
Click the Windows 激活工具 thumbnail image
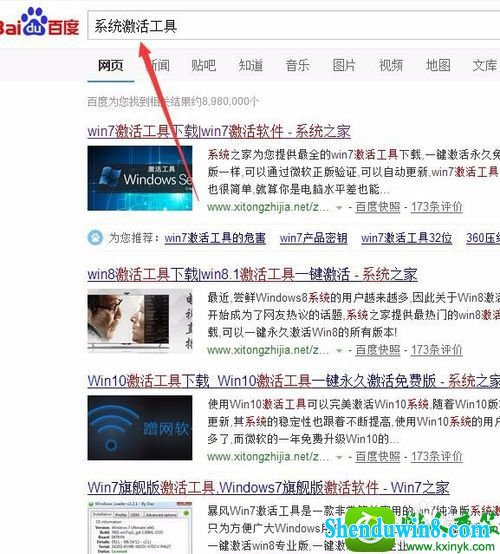point(140,178)
